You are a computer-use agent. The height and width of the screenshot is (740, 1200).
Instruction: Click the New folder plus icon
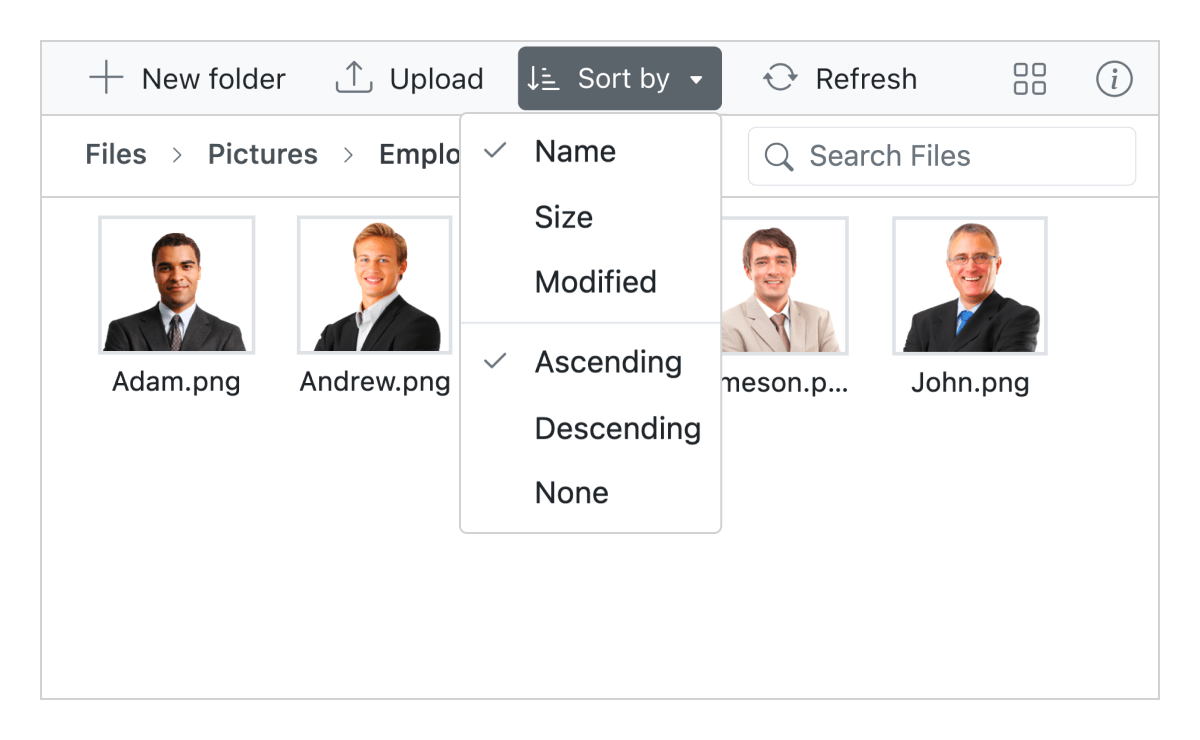click(104, 78)
